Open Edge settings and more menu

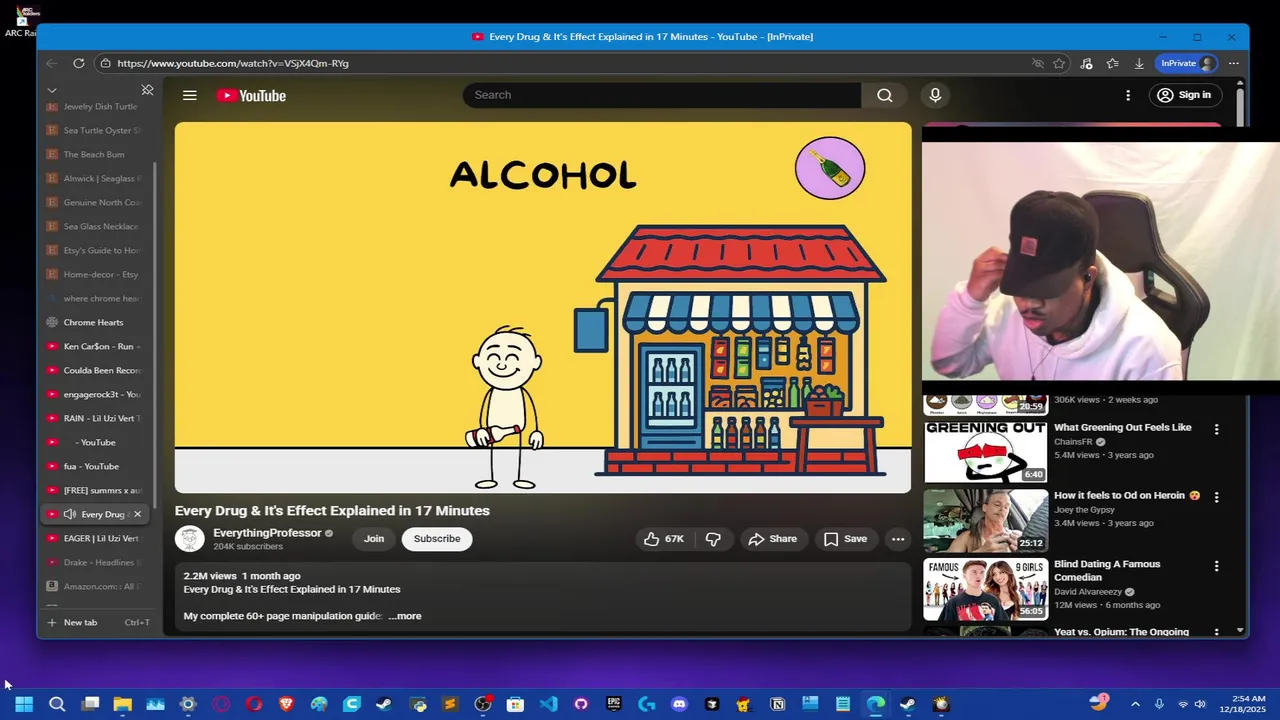tap(1234, 63)
